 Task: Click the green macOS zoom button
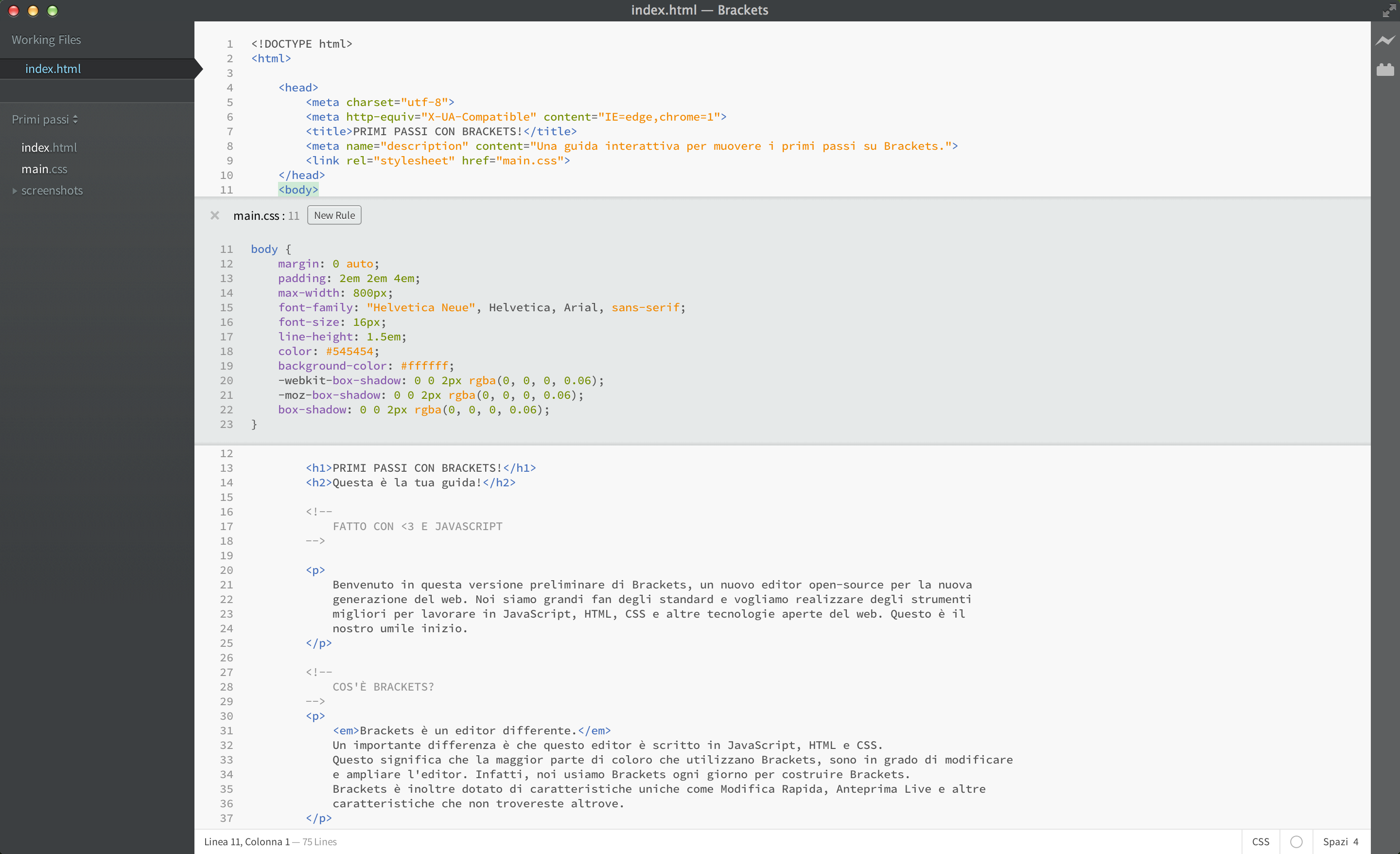coord(52,11)
